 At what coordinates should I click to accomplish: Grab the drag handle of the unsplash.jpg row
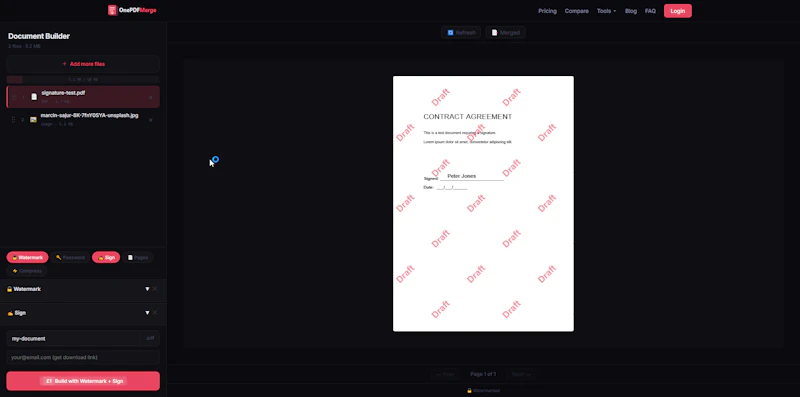[13, 120]
